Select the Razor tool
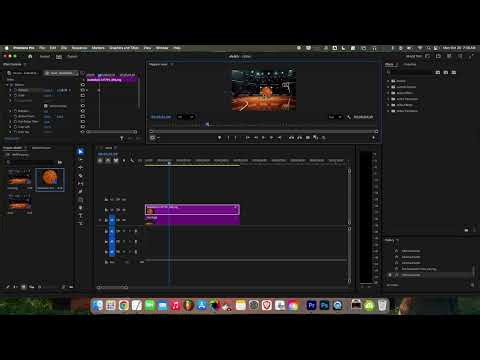The image size is (480, 360). [x=80, y=176]
